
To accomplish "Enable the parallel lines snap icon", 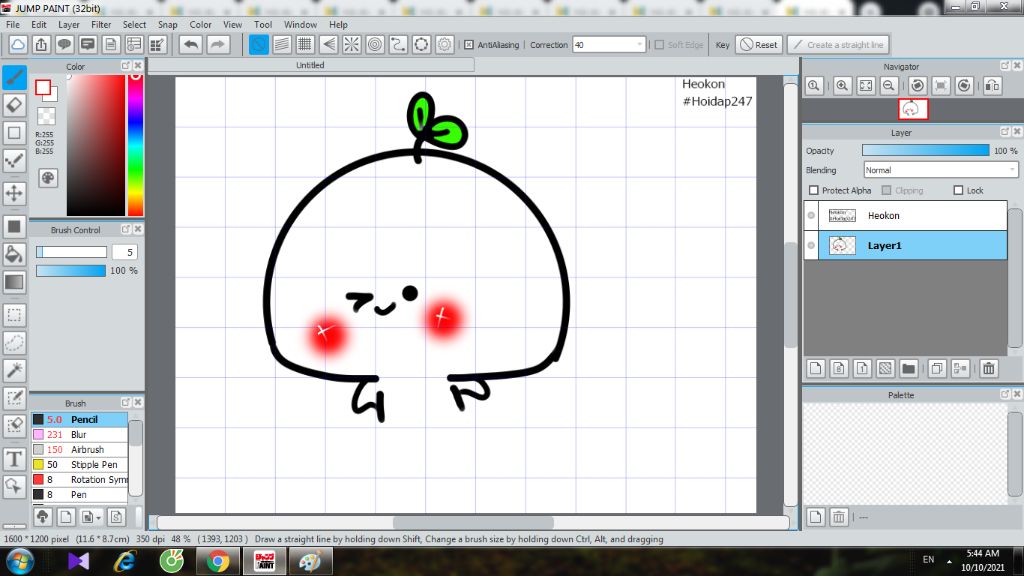I will click(x=281, y=44).
